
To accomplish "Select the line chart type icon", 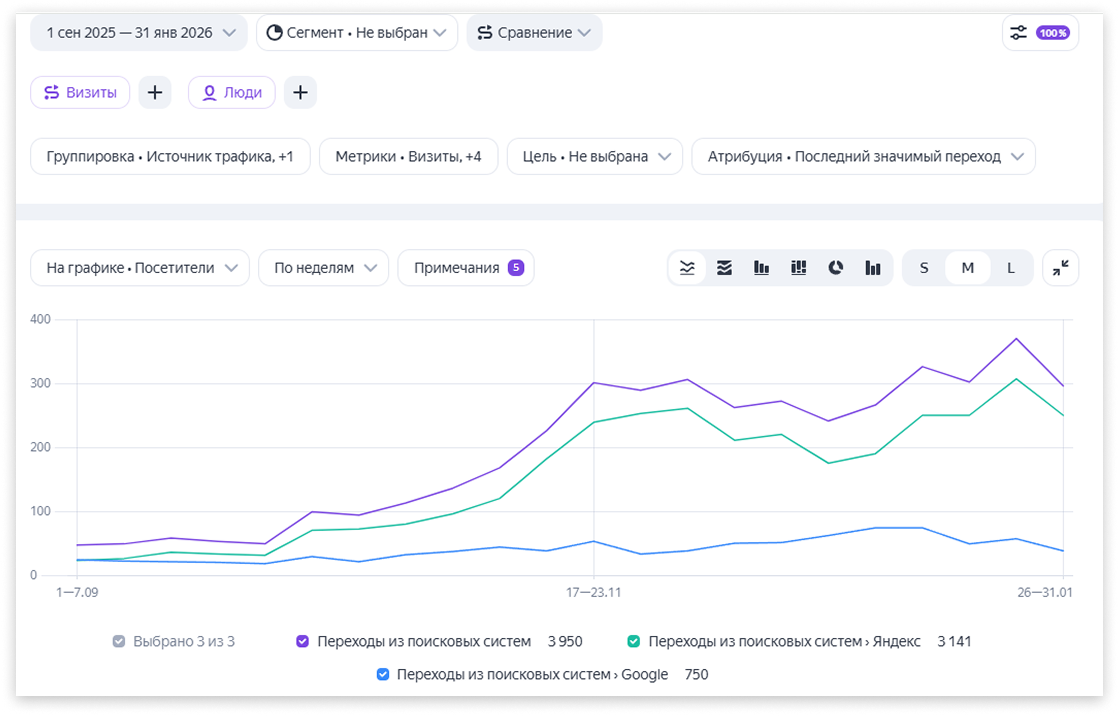I will 687,268.
